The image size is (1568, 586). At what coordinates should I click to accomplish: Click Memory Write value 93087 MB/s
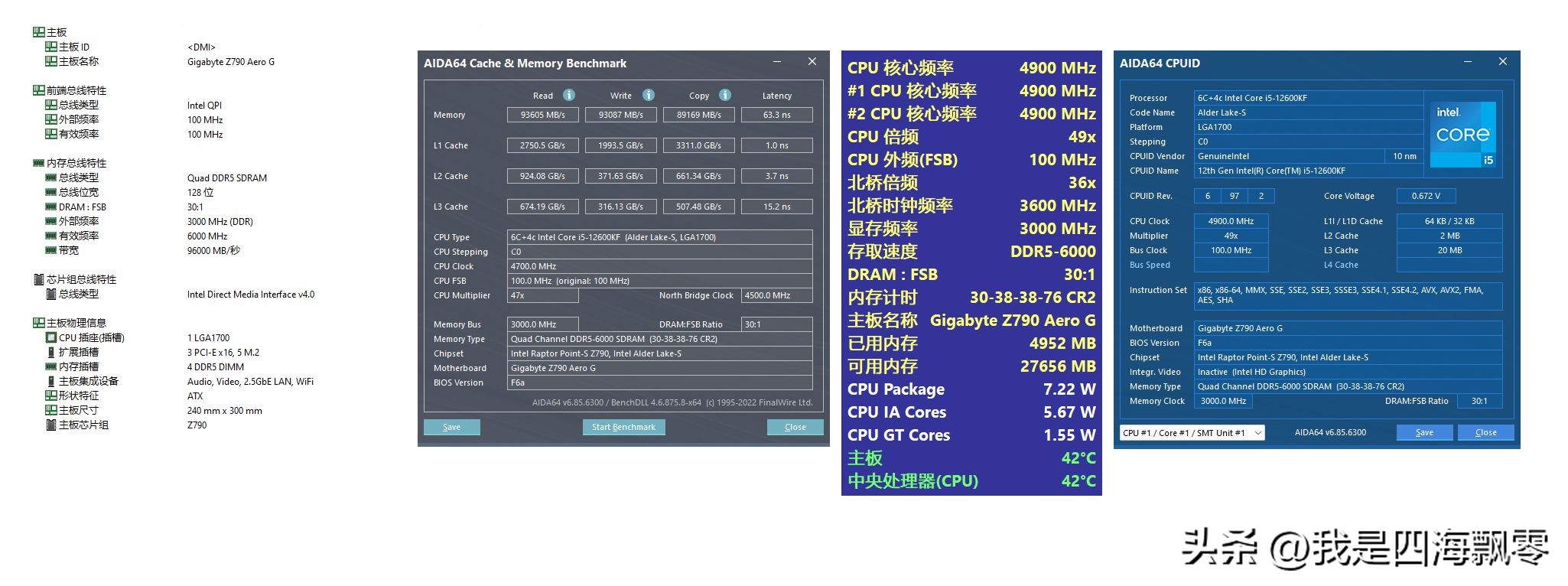point(621,115)
